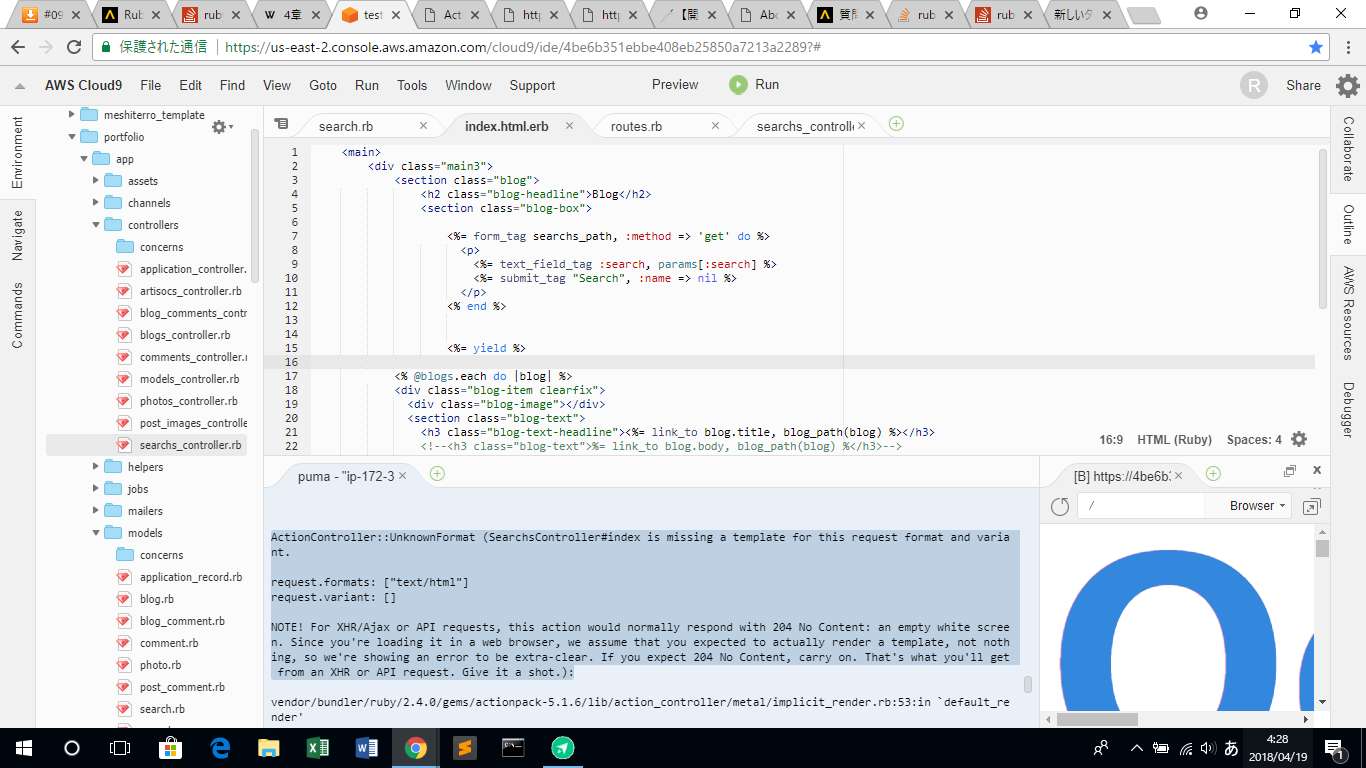Screen dimensions: 1366x768
Task: Open the File menu
Action: click(x=151, y=85)
